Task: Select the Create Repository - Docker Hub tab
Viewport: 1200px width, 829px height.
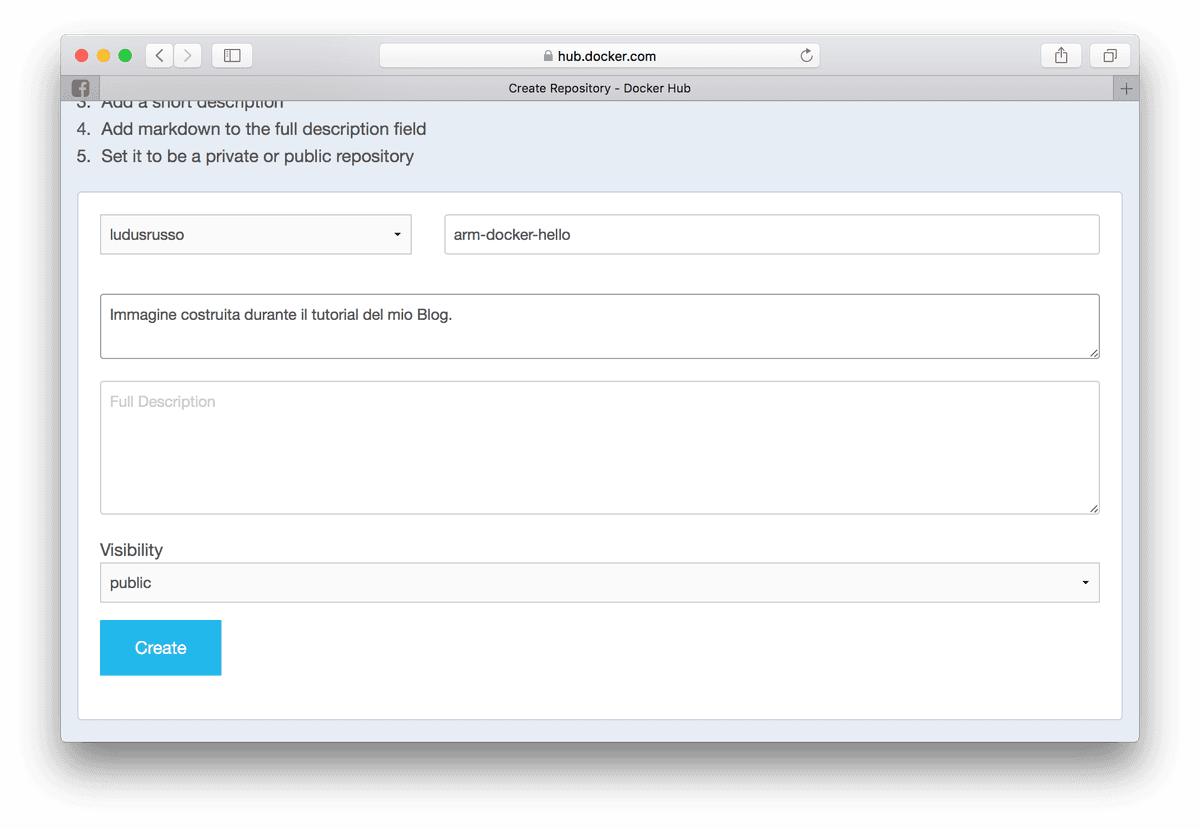Action: tap(599, 88)
